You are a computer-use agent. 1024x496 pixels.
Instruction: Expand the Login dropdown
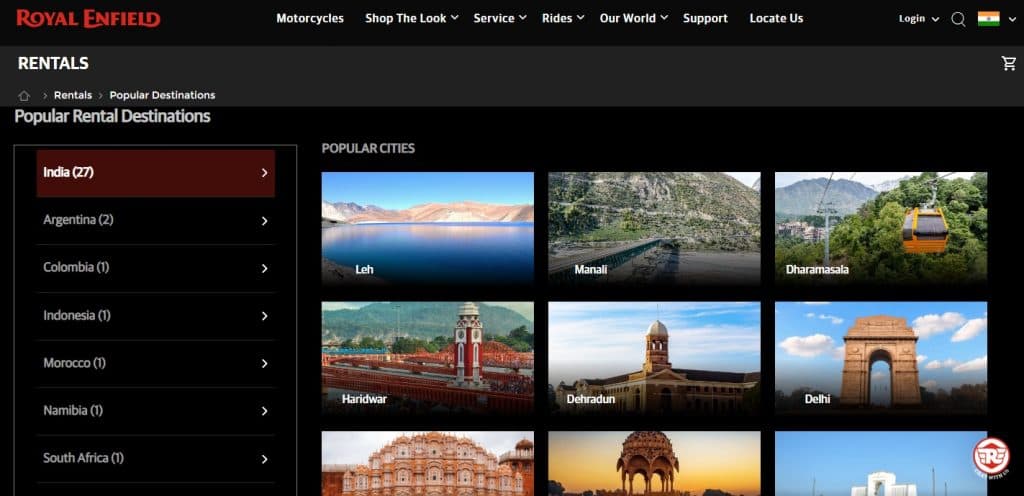click(918, 19)
